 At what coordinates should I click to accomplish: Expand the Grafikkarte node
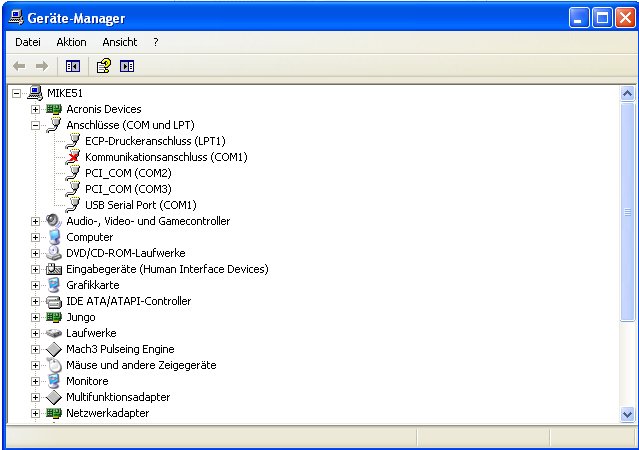pyautogui.click(x=35, y=285)
